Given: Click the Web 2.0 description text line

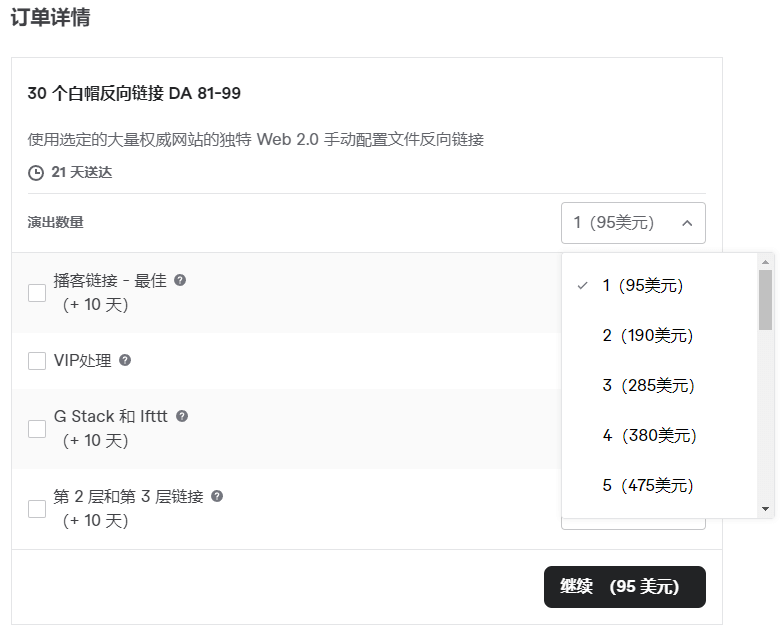Looking at the screenshot, I should coord(256,139).
